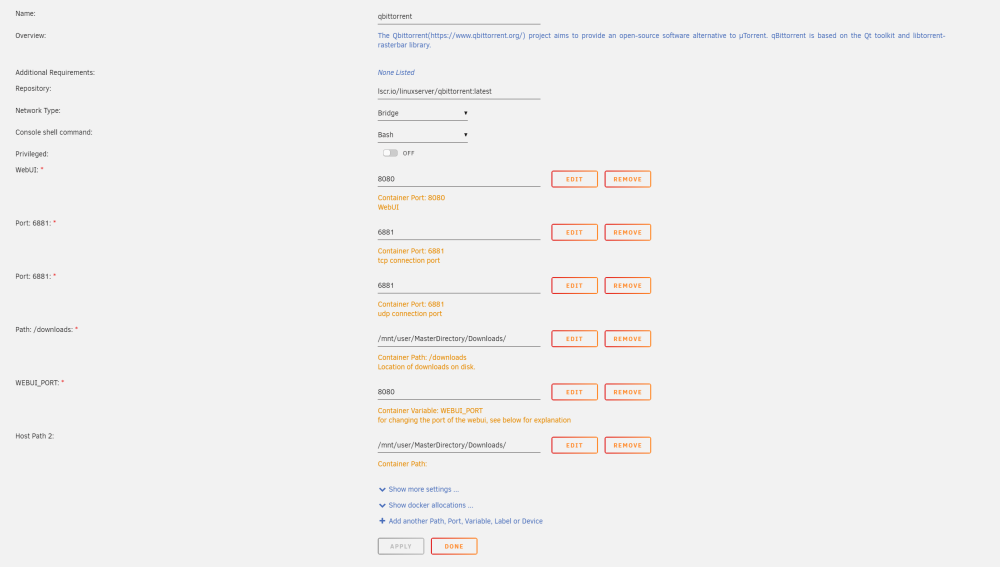This screenshot has height=567, width=1000.
Task: Edit the WebUI 8080 port entry
Action: click(x=575, y=179)
